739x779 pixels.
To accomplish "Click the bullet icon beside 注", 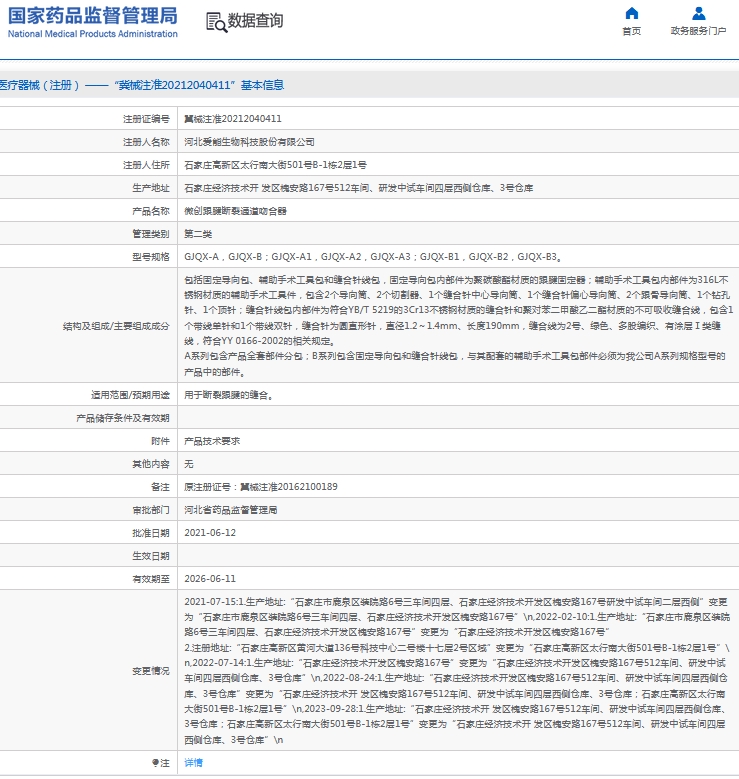I will [156, 762].
